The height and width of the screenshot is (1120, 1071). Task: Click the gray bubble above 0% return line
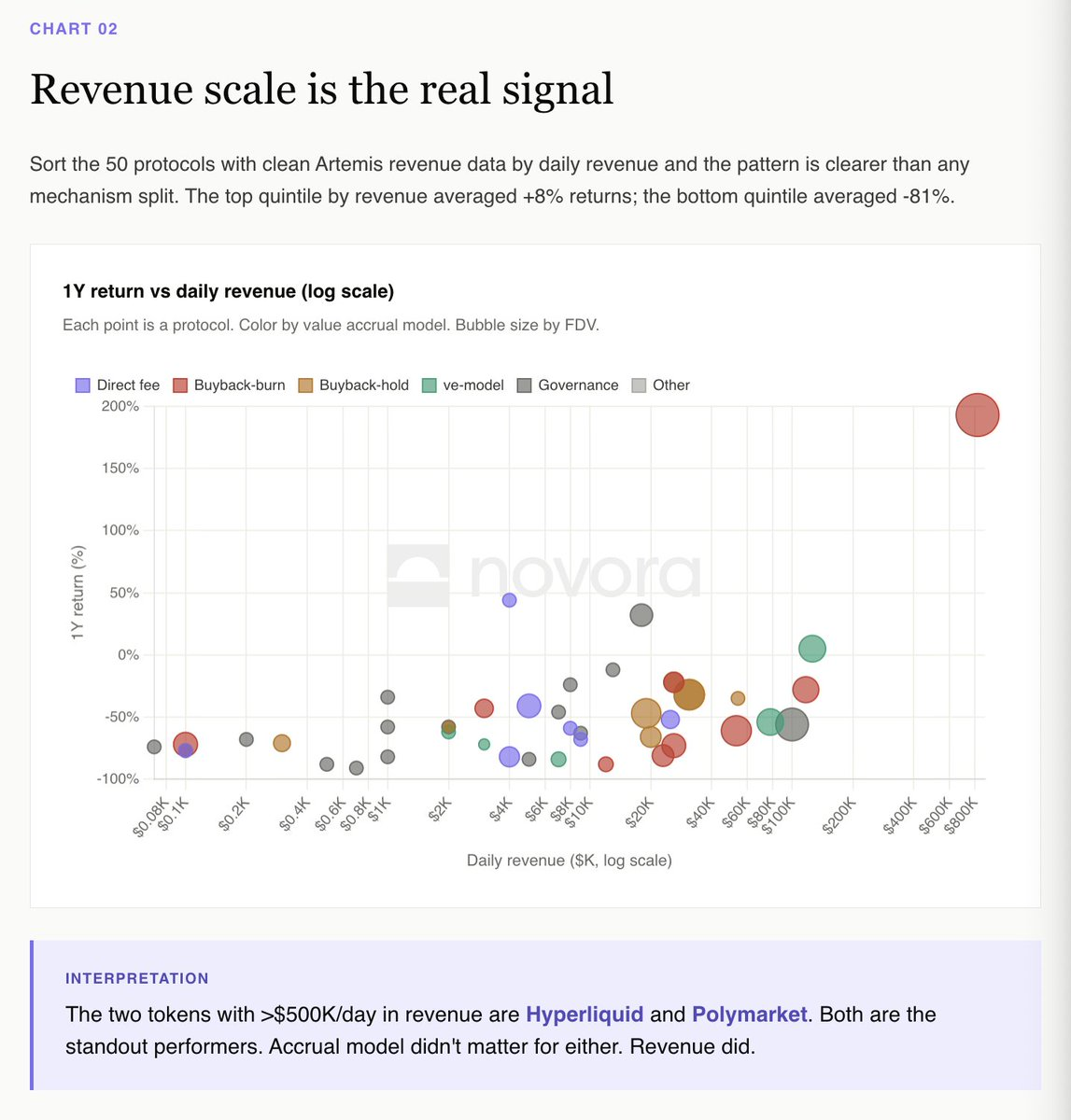pyautogui.click(x=641, y=615)
